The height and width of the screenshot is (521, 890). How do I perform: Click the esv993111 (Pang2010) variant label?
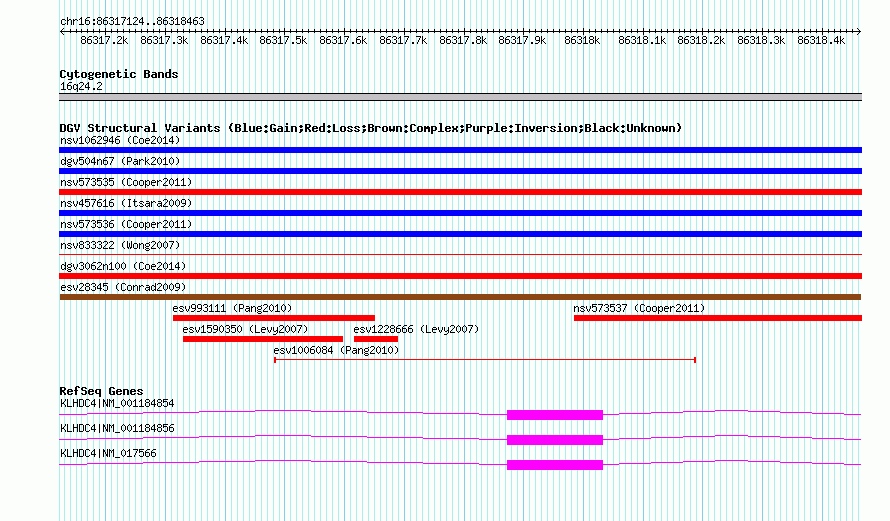[x=232, y=308]
